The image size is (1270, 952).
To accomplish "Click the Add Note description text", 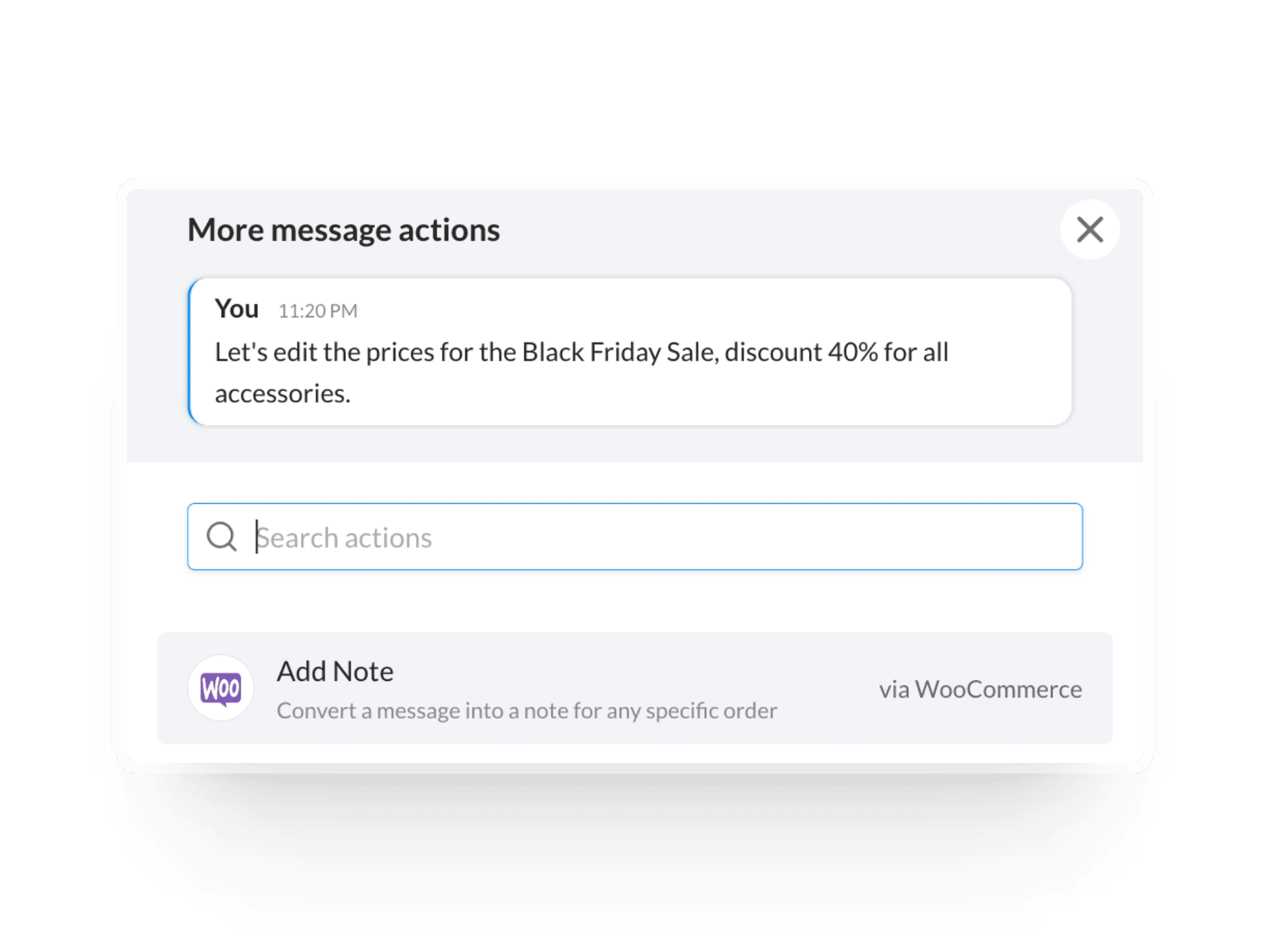I will (x=527, y=711).
